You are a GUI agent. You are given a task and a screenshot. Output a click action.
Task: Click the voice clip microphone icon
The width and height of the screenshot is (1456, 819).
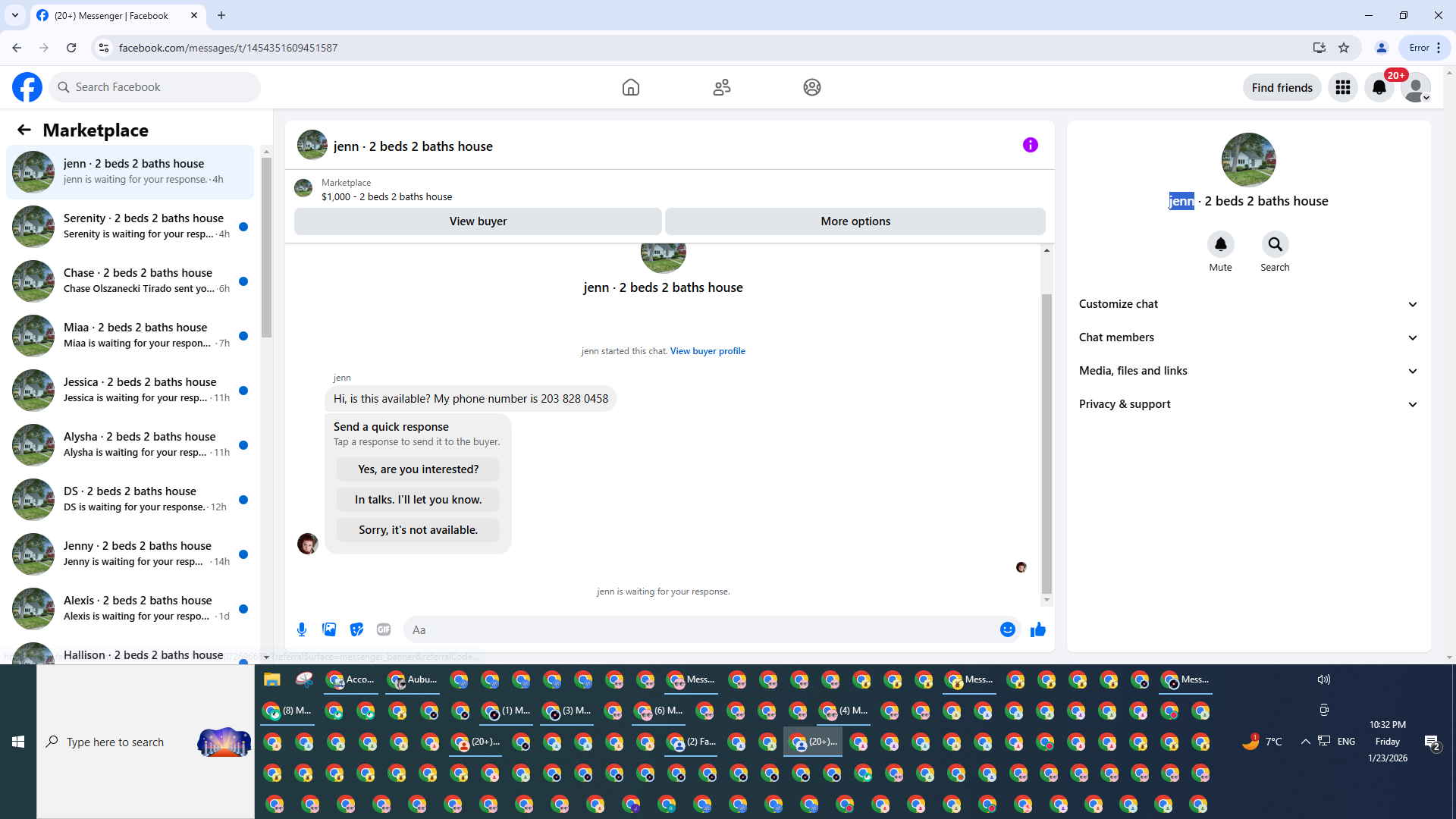pyautogui.click(x=302, y=629)
